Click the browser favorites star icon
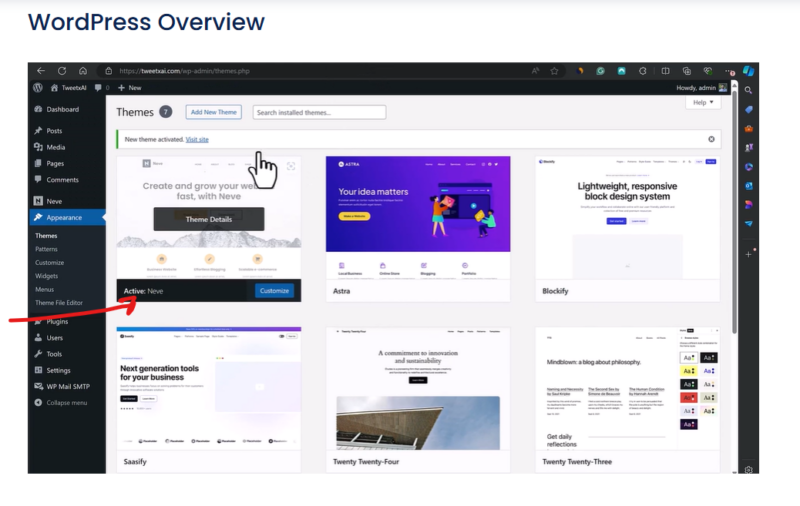800x506 pixels. tap(554, 71)
